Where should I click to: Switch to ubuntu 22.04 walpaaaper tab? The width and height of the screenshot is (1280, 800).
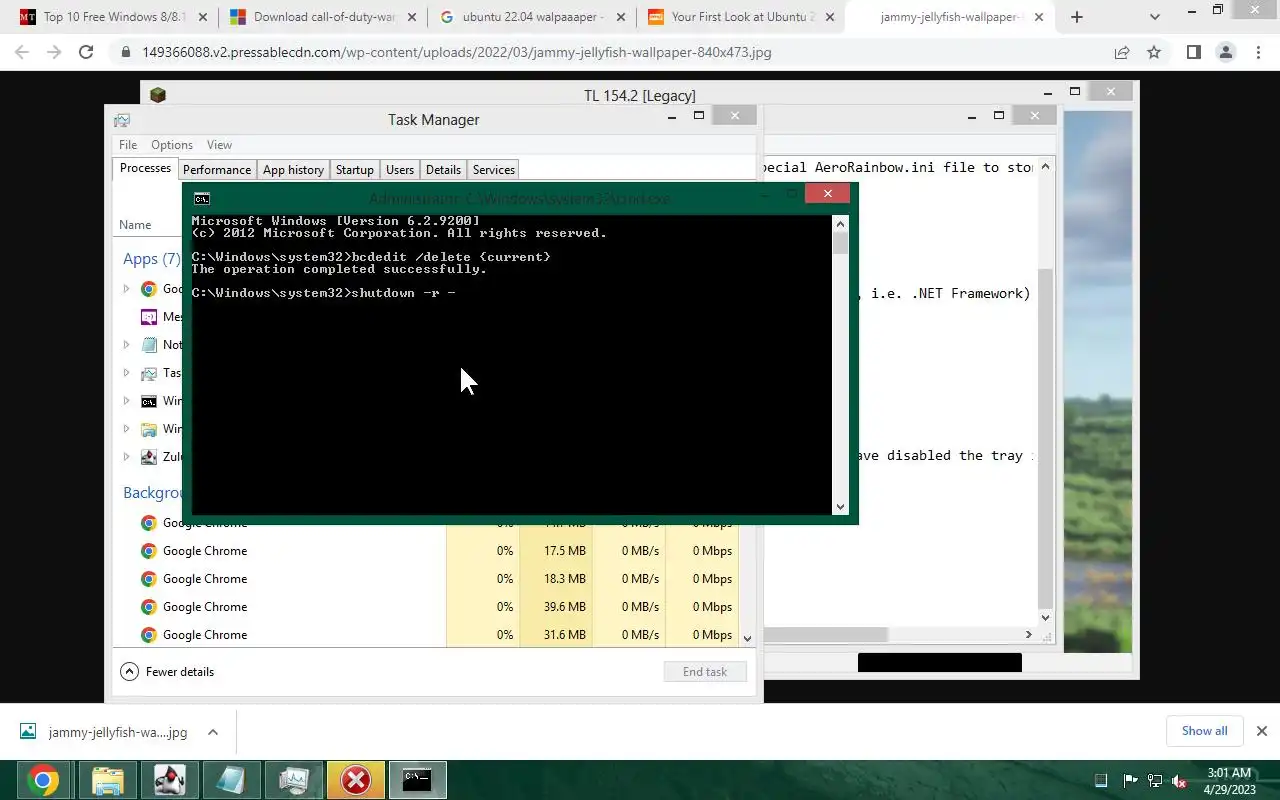click(532, 17)
